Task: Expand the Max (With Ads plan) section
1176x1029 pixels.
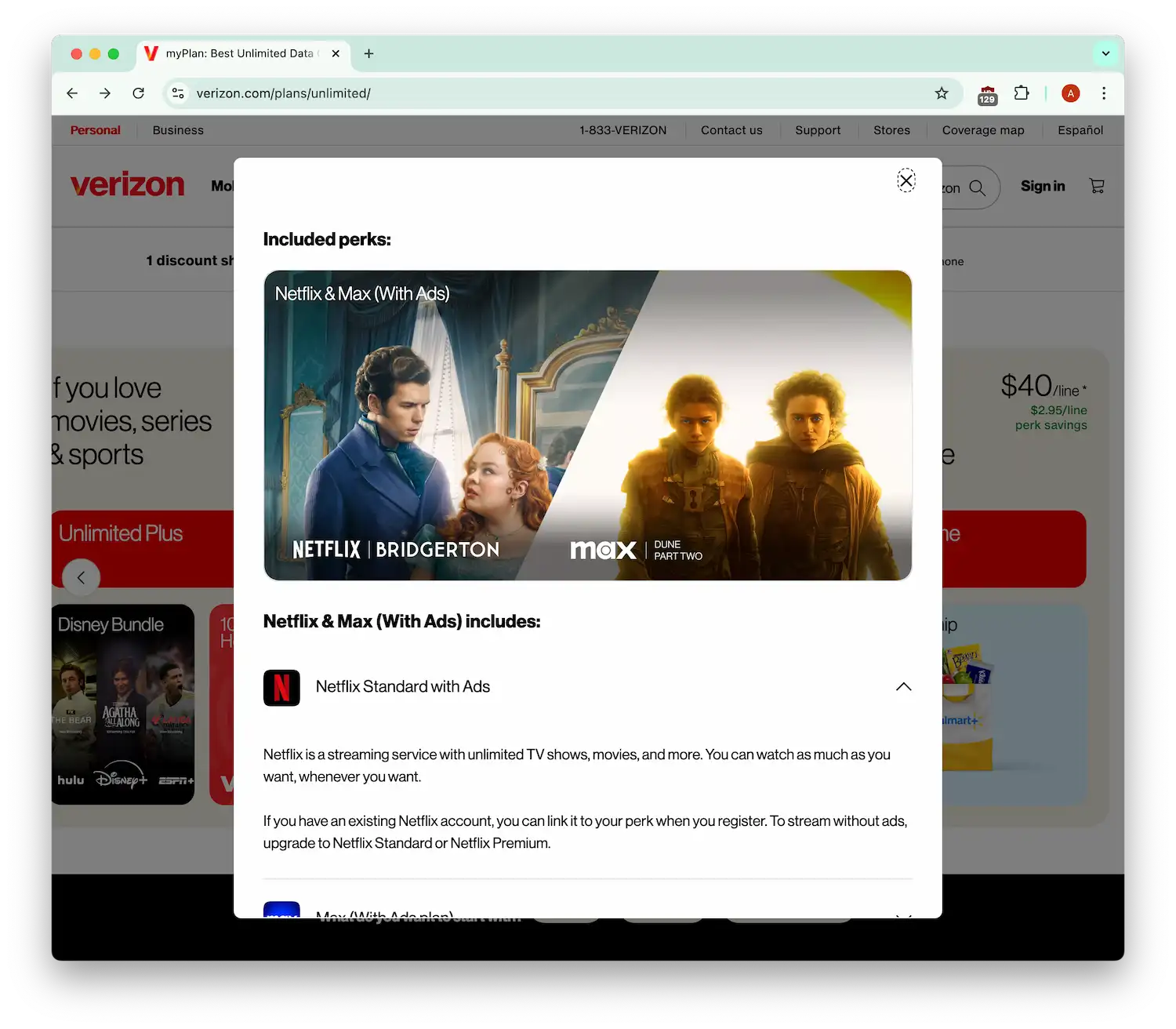Action: pyautogui.click(x=903, y=914)
